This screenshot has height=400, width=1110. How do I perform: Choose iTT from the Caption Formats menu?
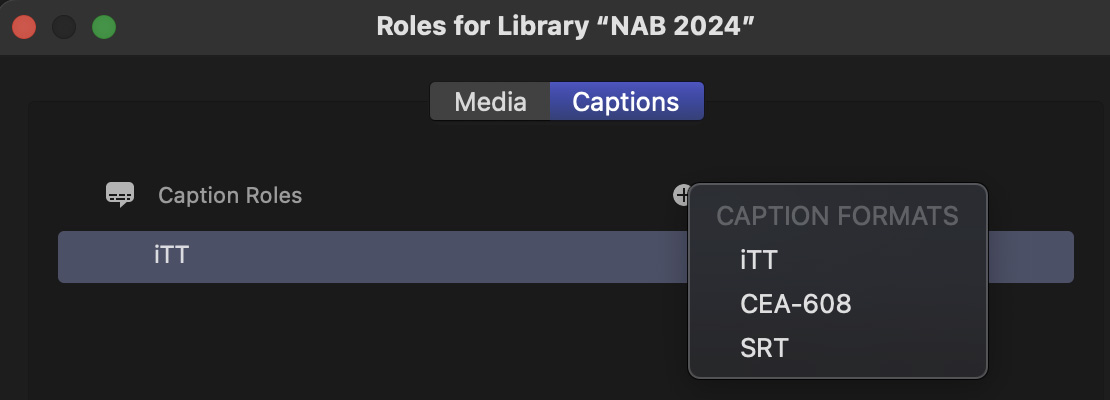pos(759,260)
